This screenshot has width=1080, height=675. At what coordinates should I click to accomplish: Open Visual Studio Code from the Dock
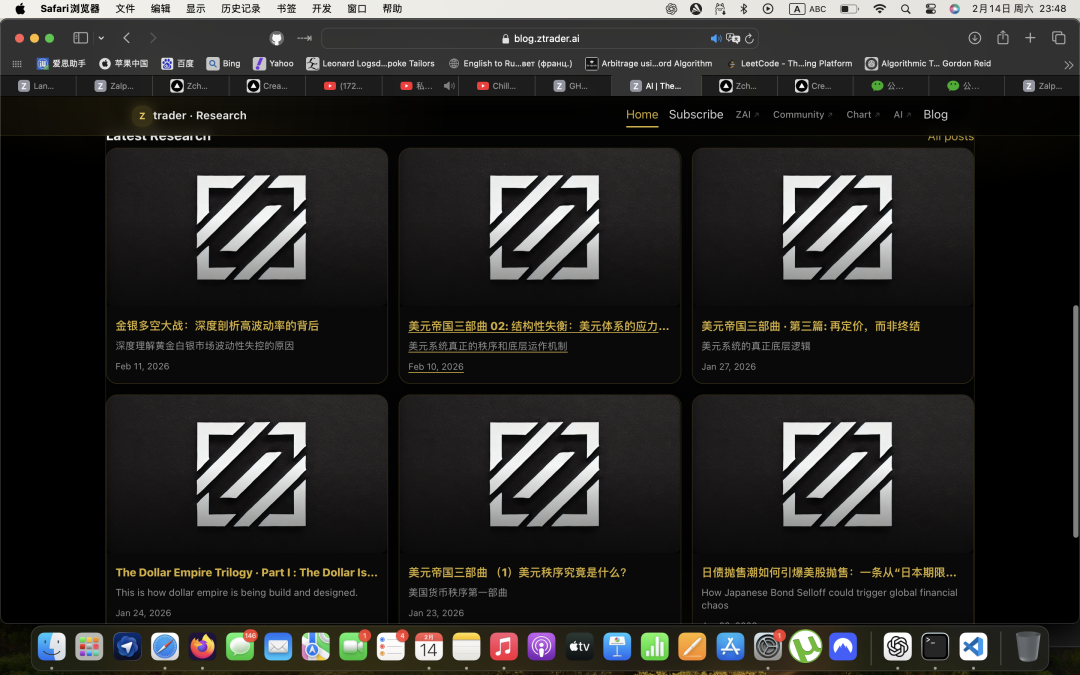(x=973, y=647)
